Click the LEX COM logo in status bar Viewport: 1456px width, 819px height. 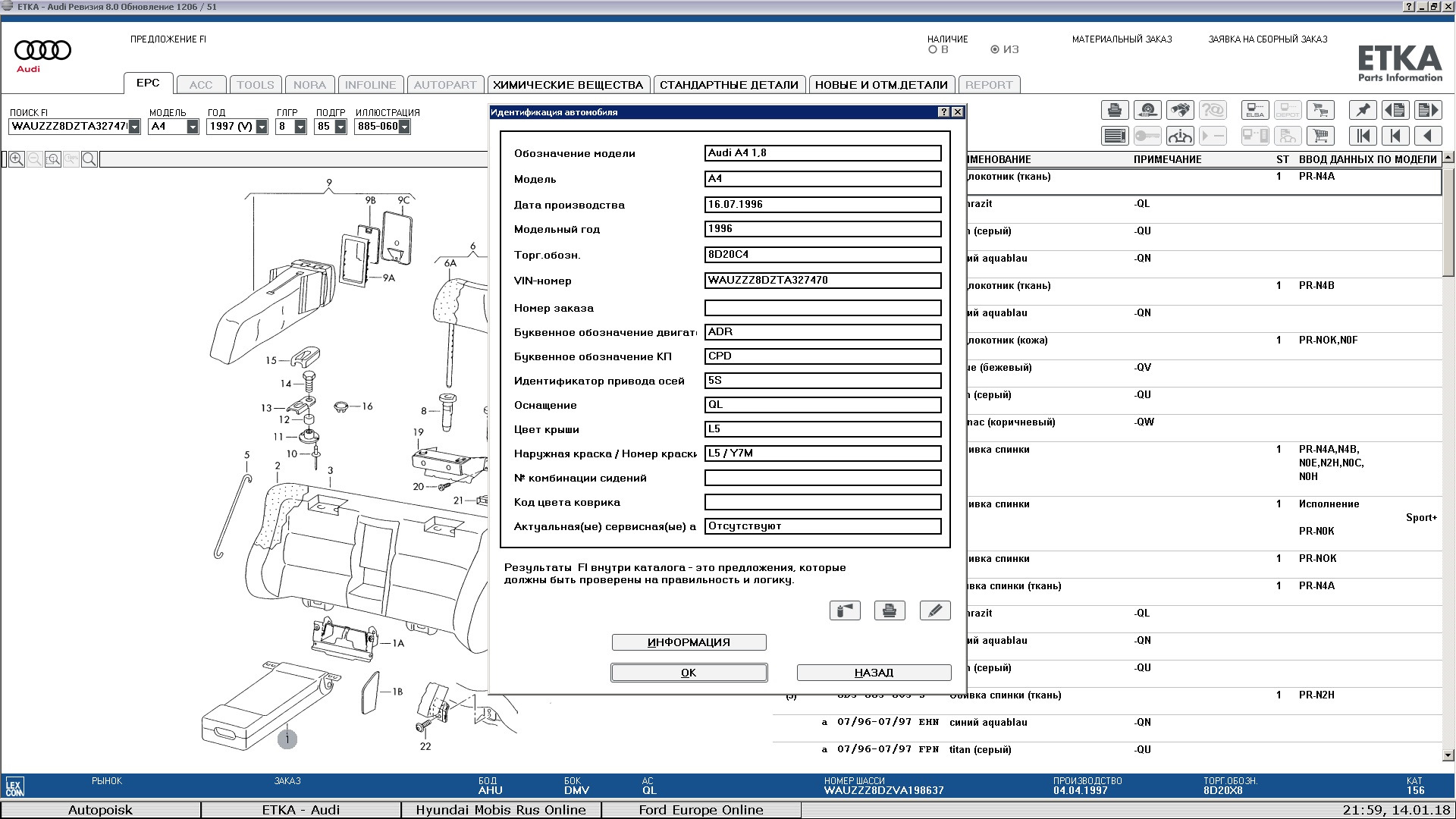click(14, 787)
